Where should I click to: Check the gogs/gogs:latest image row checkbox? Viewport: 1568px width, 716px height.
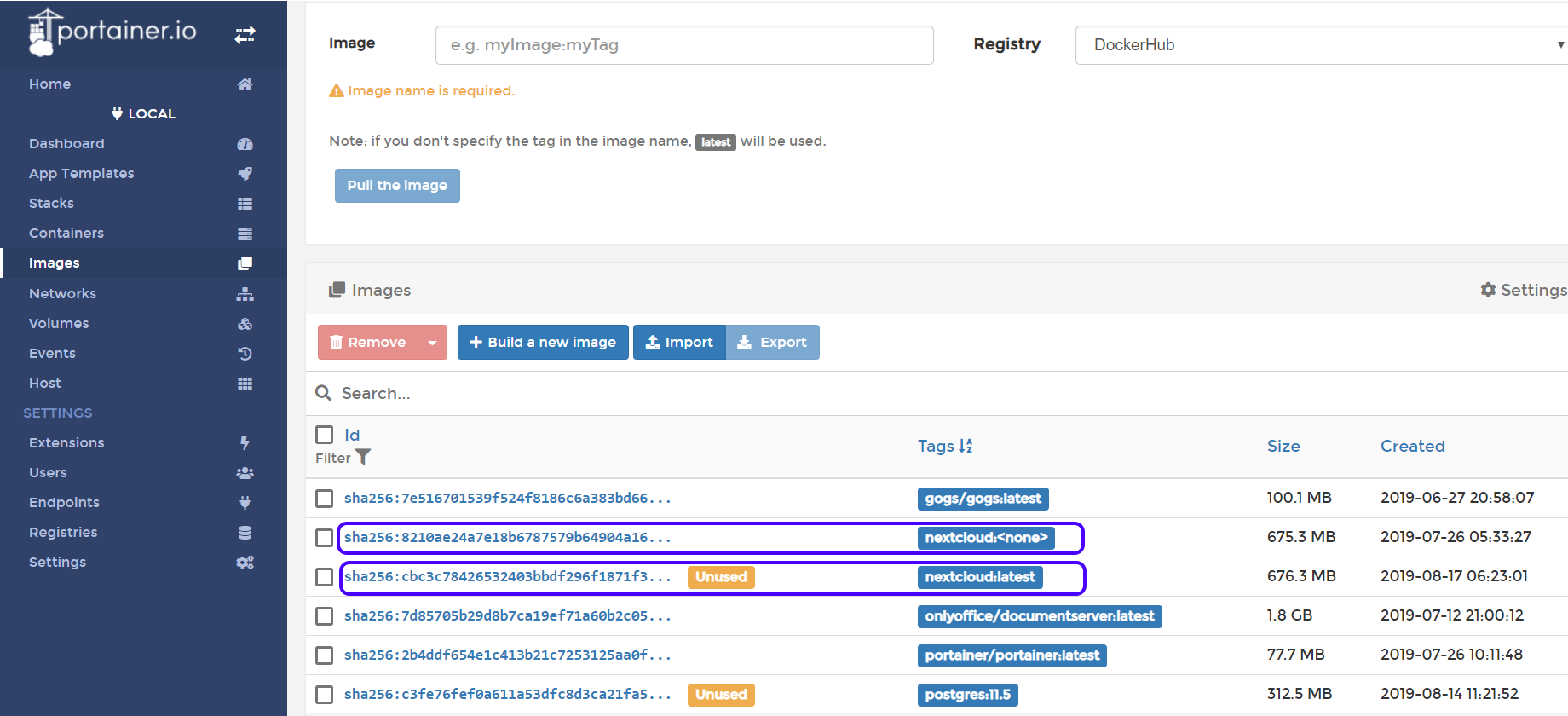point(324,499)
